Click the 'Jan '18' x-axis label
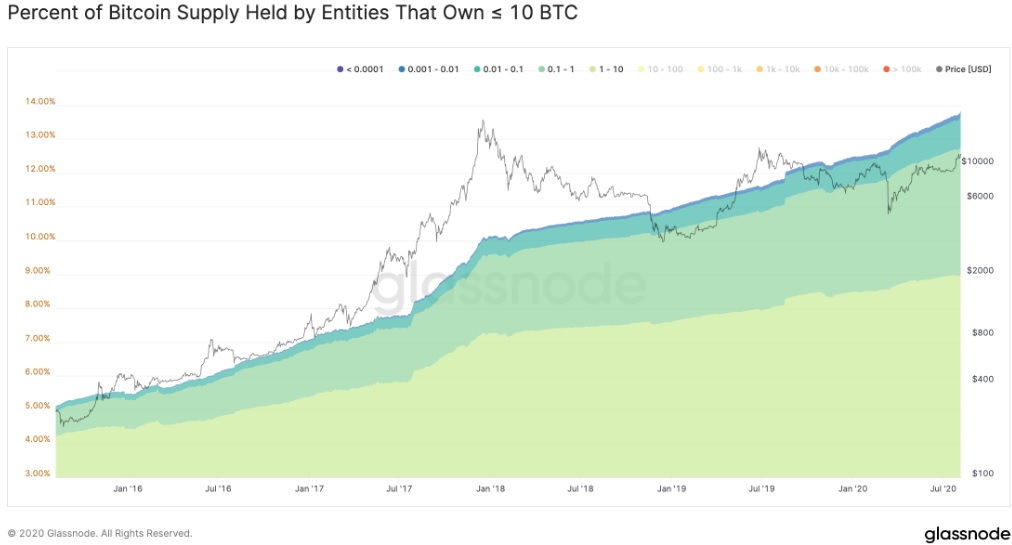Screen dimensions: 1012x545 coord(489,489)
